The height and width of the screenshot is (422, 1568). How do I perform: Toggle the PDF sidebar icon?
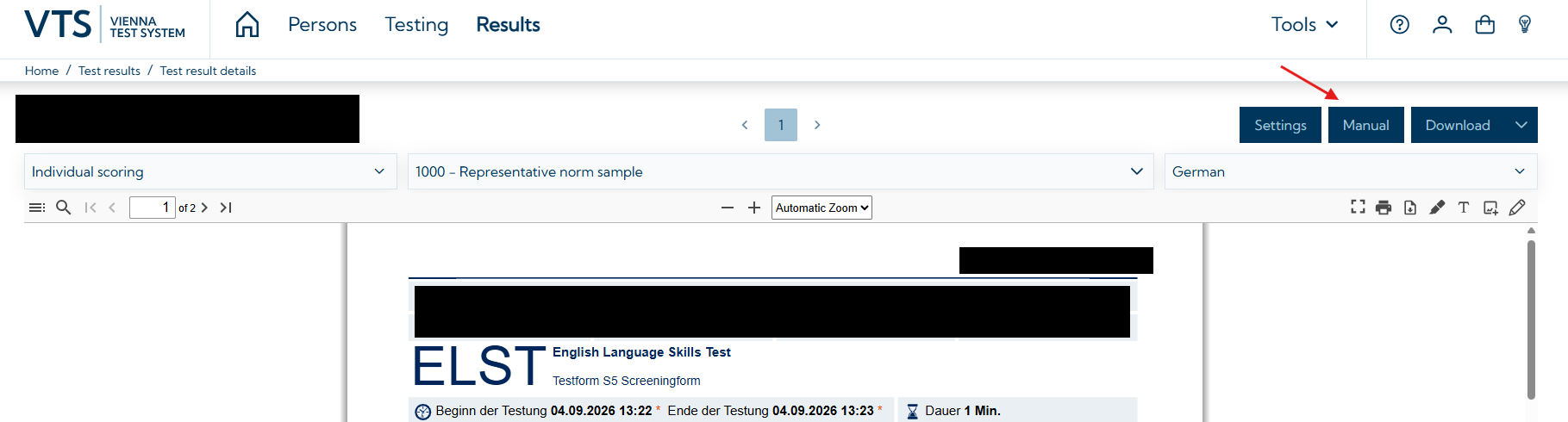click(37, 208)
